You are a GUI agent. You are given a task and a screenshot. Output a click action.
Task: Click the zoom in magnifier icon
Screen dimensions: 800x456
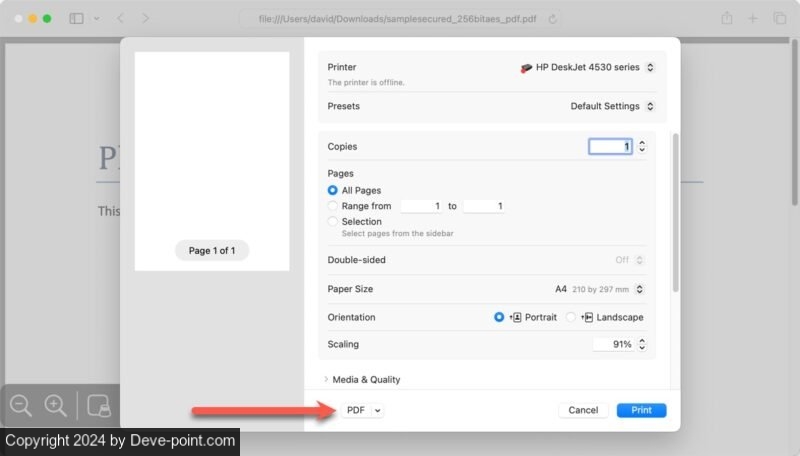pyautogui.click(x=56, y=406)
